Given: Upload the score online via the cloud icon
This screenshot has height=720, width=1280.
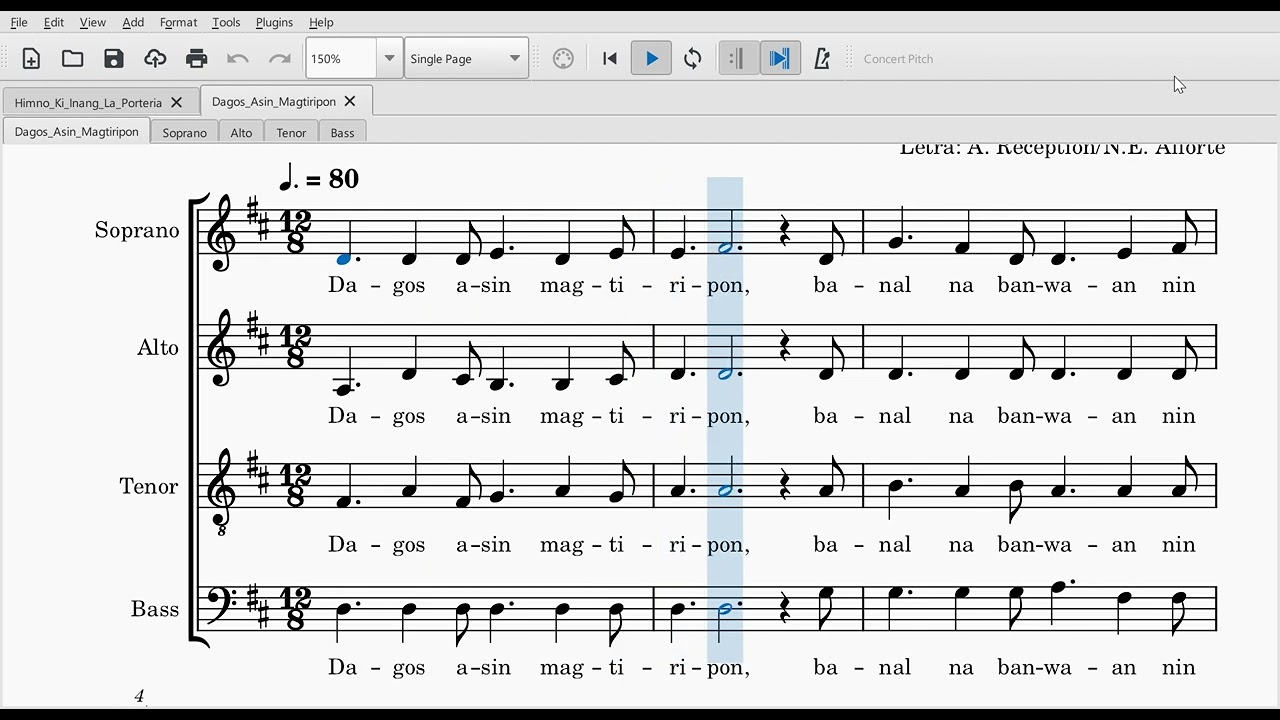Looking at the screenshot, I should 155,59.
